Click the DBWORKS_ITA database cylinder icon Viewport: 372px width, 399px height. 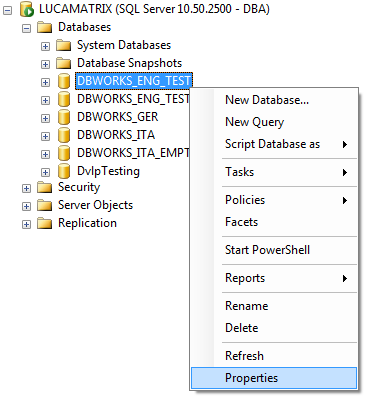click(64, 135)
